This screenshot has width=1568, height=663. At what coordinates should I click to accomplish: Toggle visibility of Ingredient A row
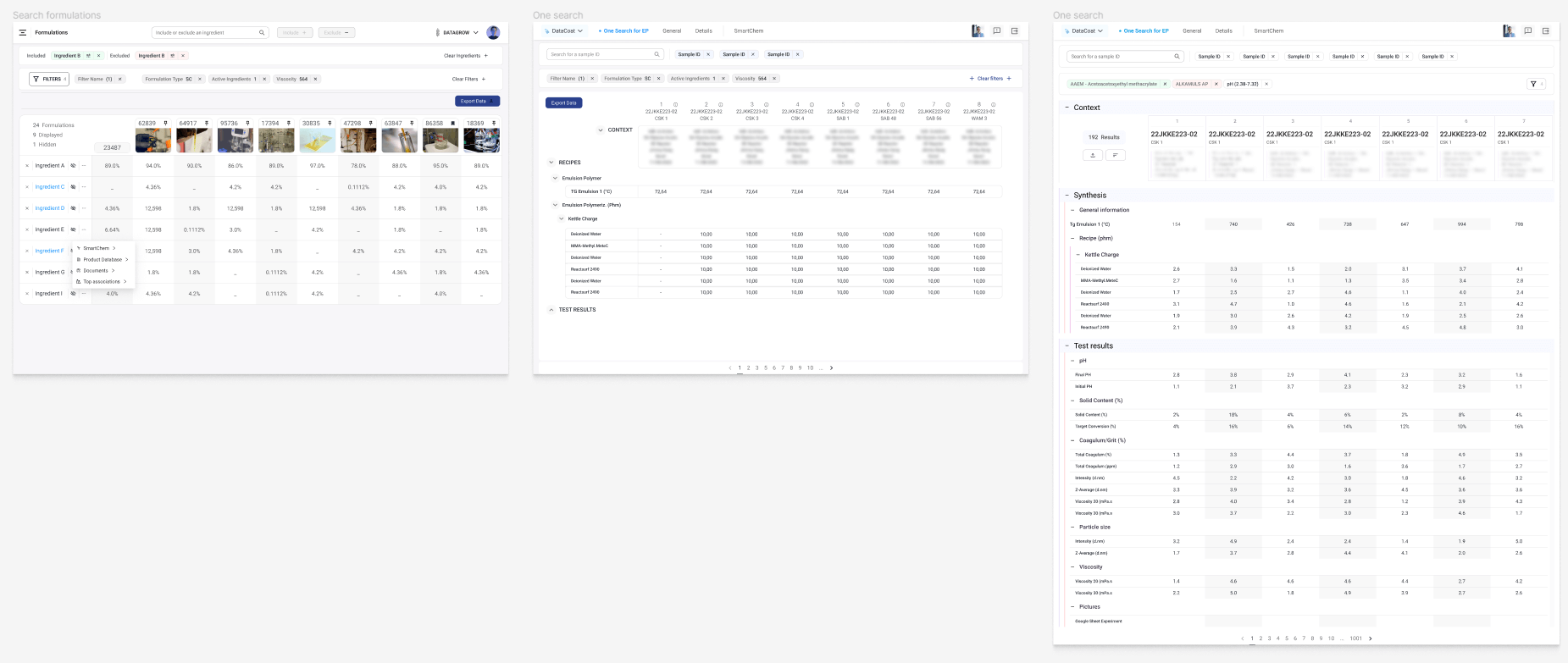[73, 166]
